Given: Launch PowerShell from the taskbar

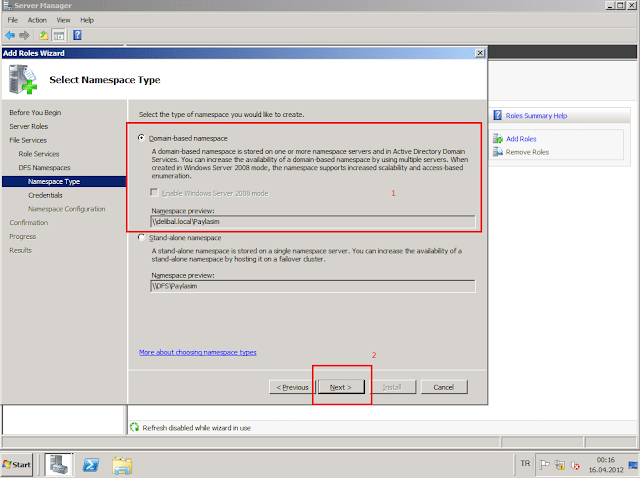Looking at the screenshot, I should [90, 464].
